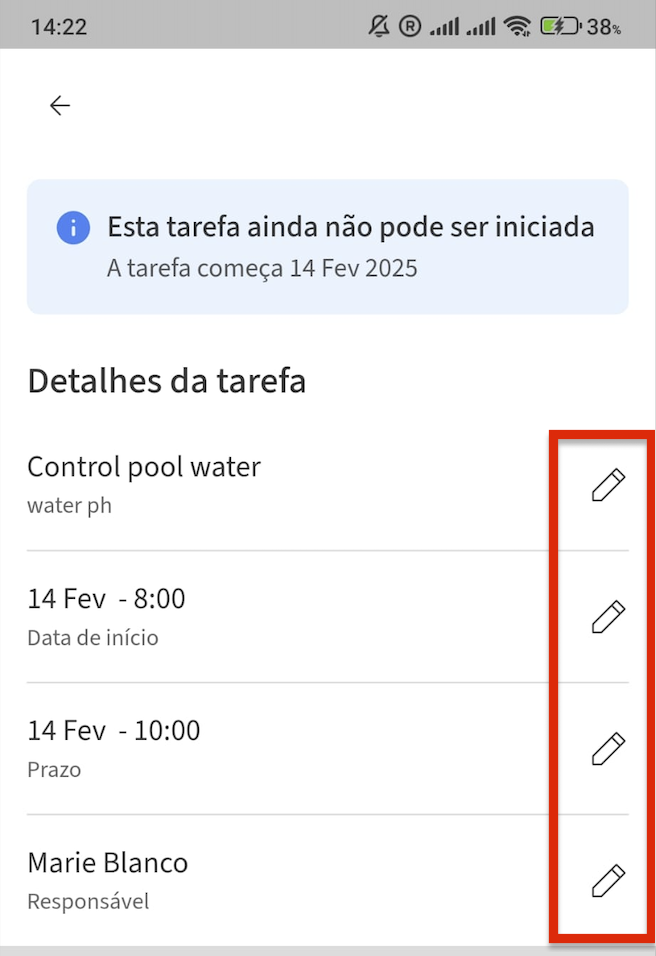
Task: Edit the Prazo deadline using pencil icon
Action: pos(608,748)
